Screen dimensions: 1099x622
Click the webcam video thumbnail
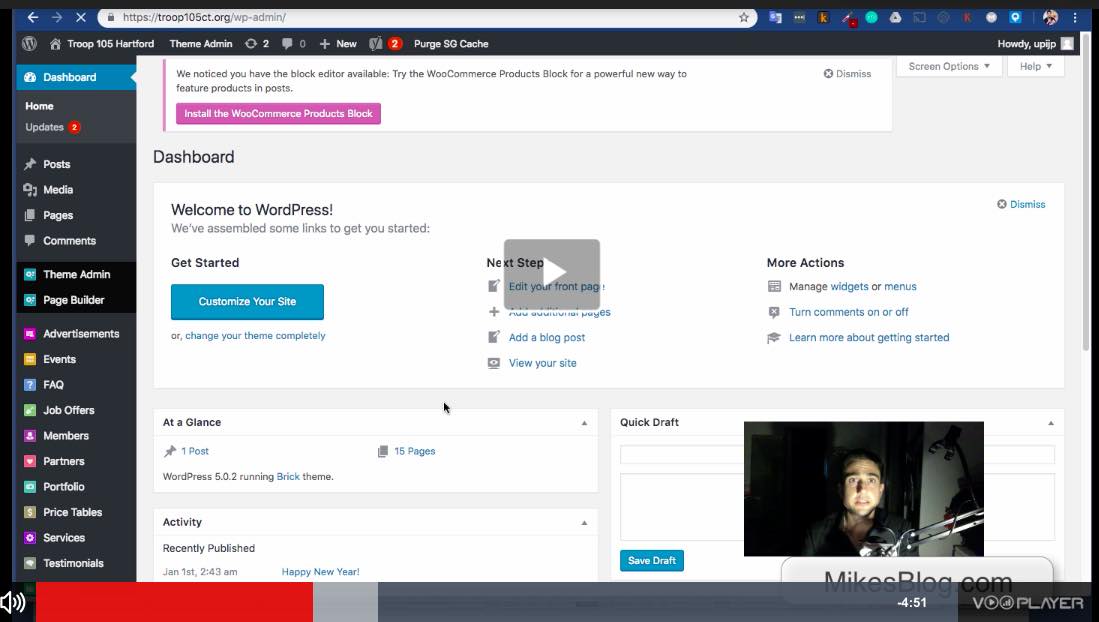[864, 489]
